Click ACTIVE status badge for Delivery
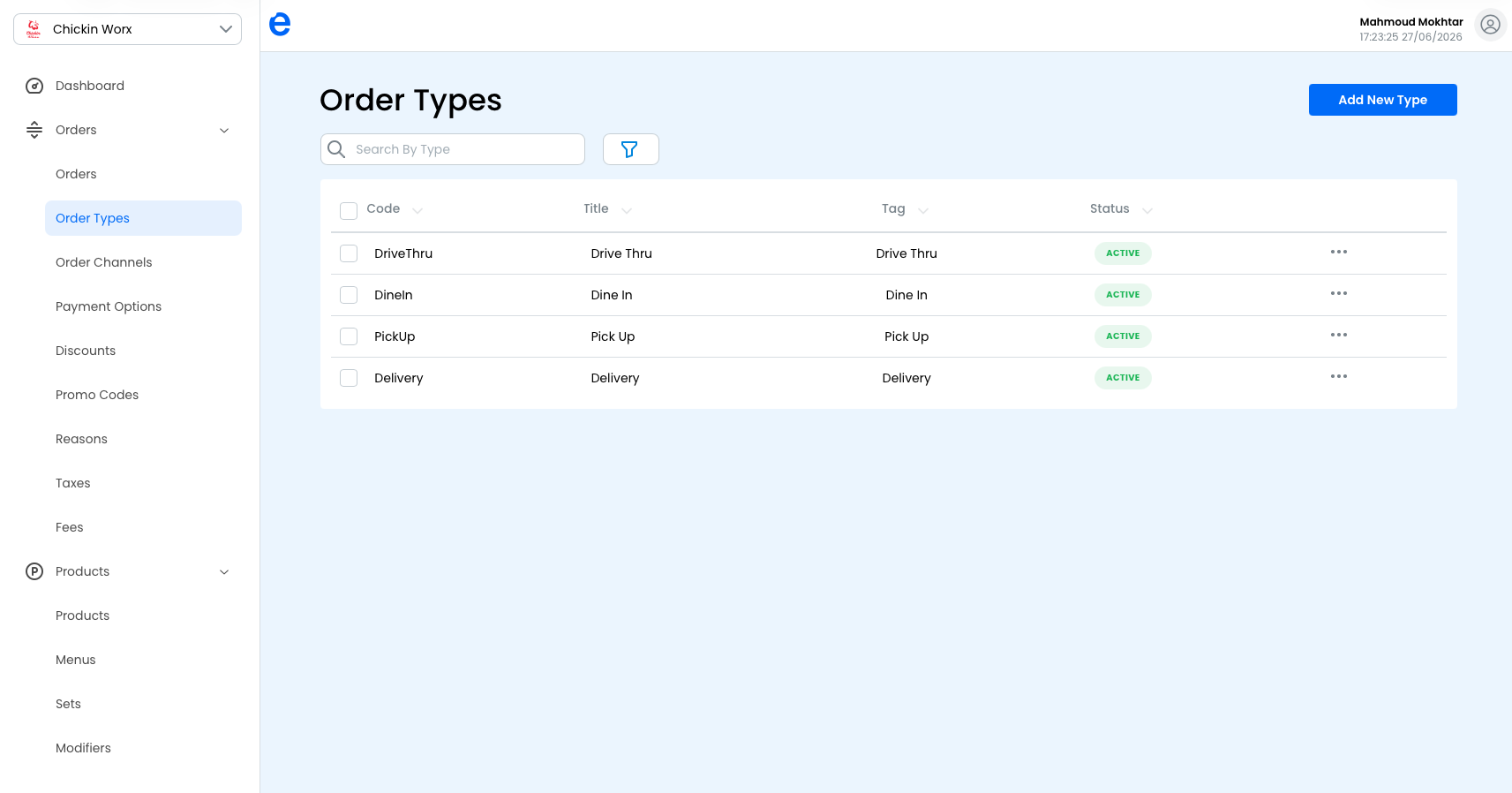The height and width of the screenshot is (793, 1512). pyautogui.click(x=1123, y=378)
